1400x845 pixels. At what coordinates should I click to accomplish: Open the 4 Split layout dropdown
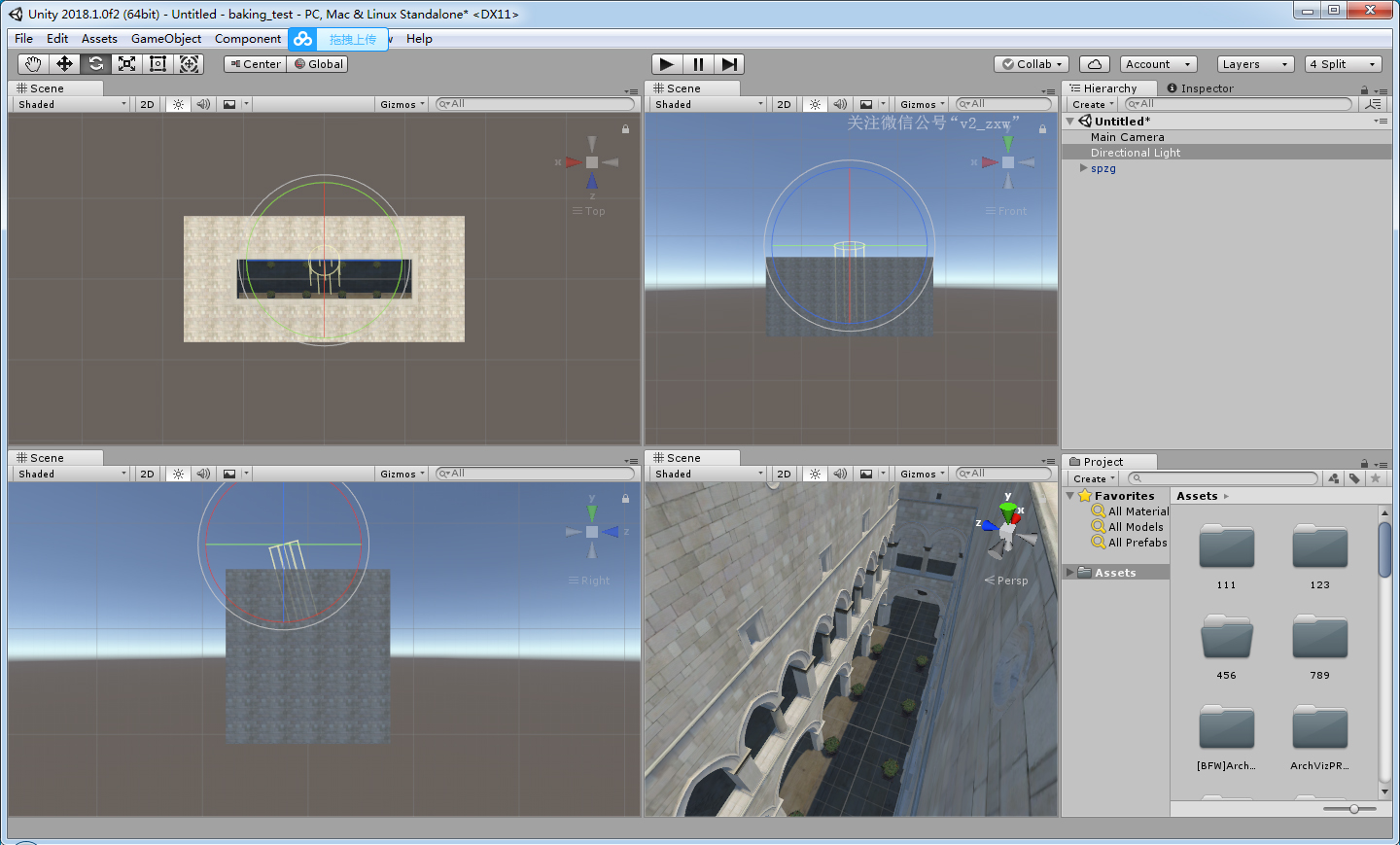[x=1343, y=64]
